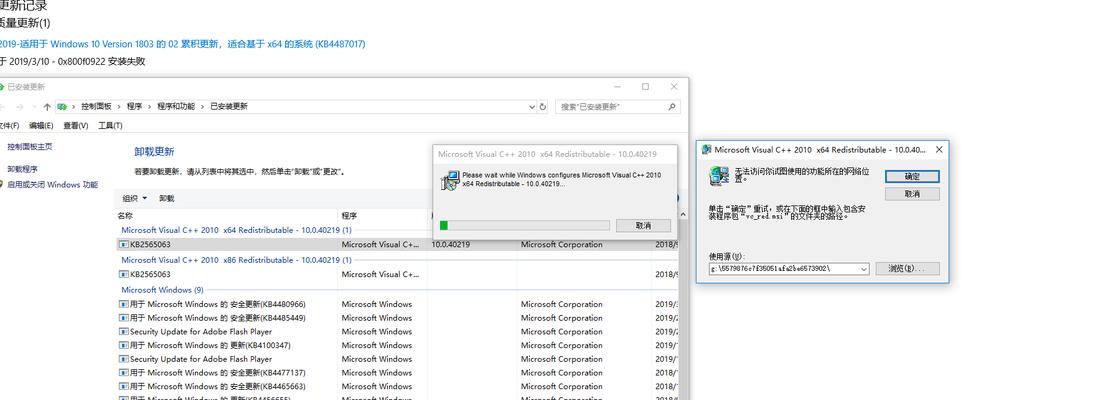This screenshot has width=1093, height=400.
Task: Open the 工具(T) menu
Action: coord(110,125)
